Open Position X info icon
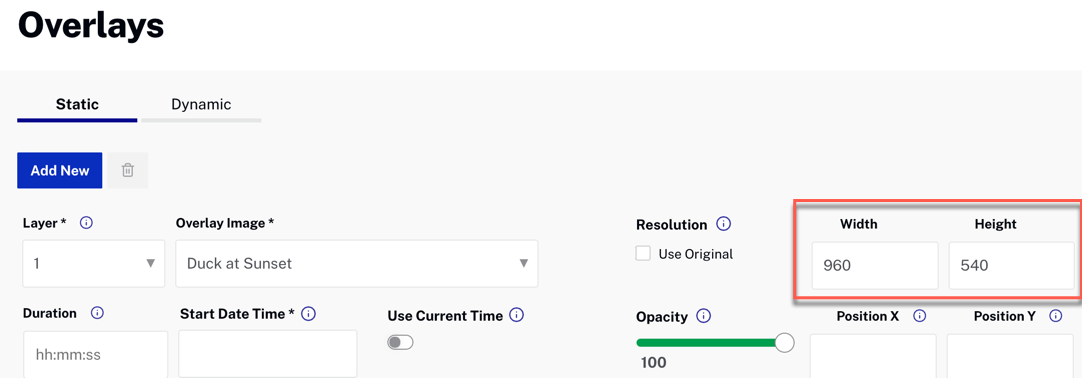1082x378 pixels. click(919, 316)
